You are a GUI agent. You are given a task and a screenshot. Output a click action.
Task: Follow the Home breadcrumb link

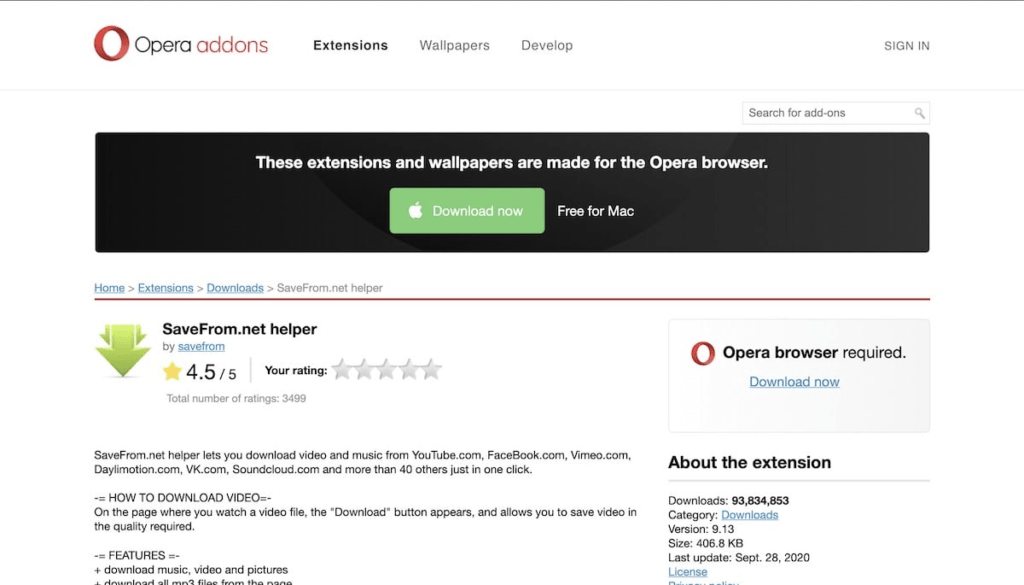click(109, 288)
